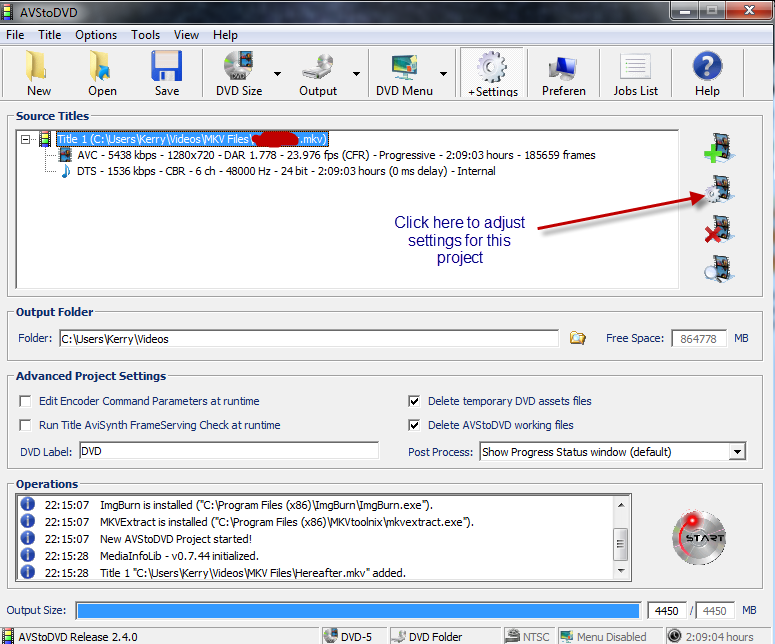This screenshot has height=644, width=775.
Task: Click the Free Space 864778 value
Action: coord(698,339)
